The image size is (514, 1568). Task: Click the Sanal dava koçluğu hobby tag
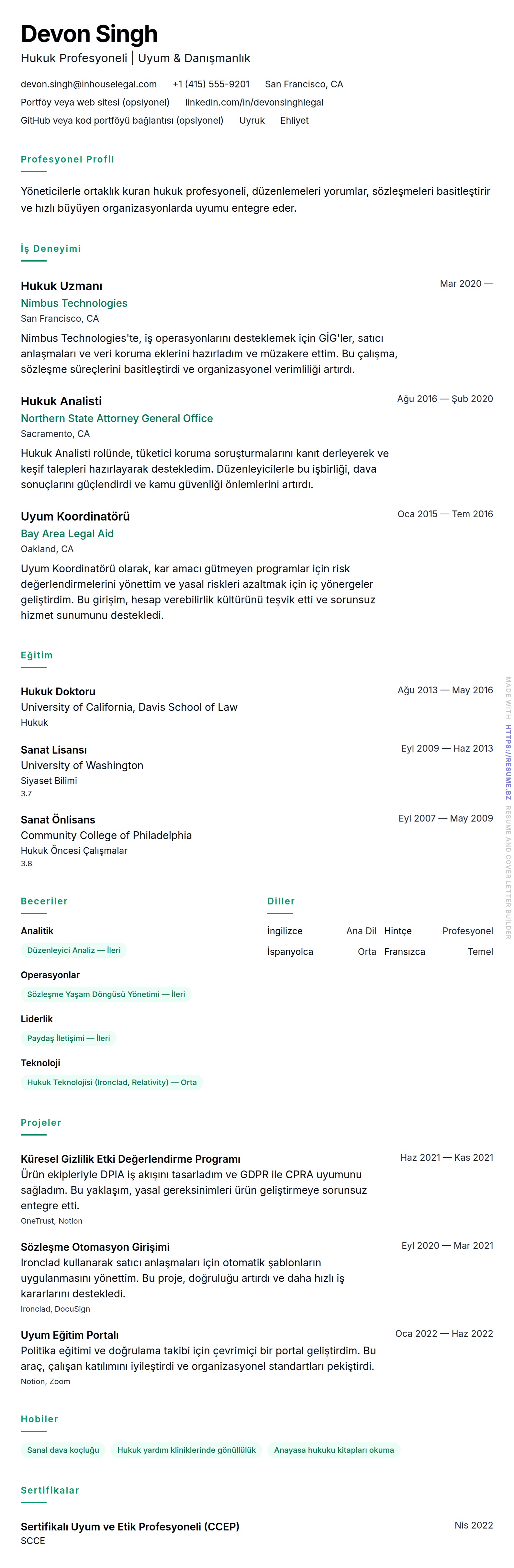[x=63, y=1449]
